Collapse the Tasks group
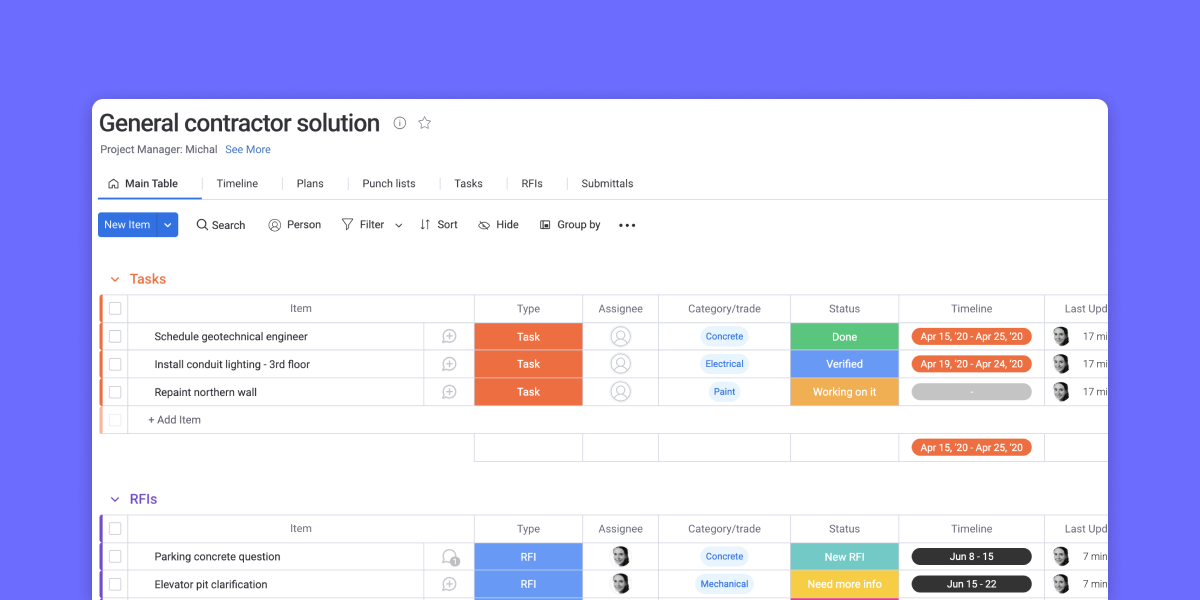This screenshot has width=1200, height=600. pyautogui.click(x=115, y=279)
